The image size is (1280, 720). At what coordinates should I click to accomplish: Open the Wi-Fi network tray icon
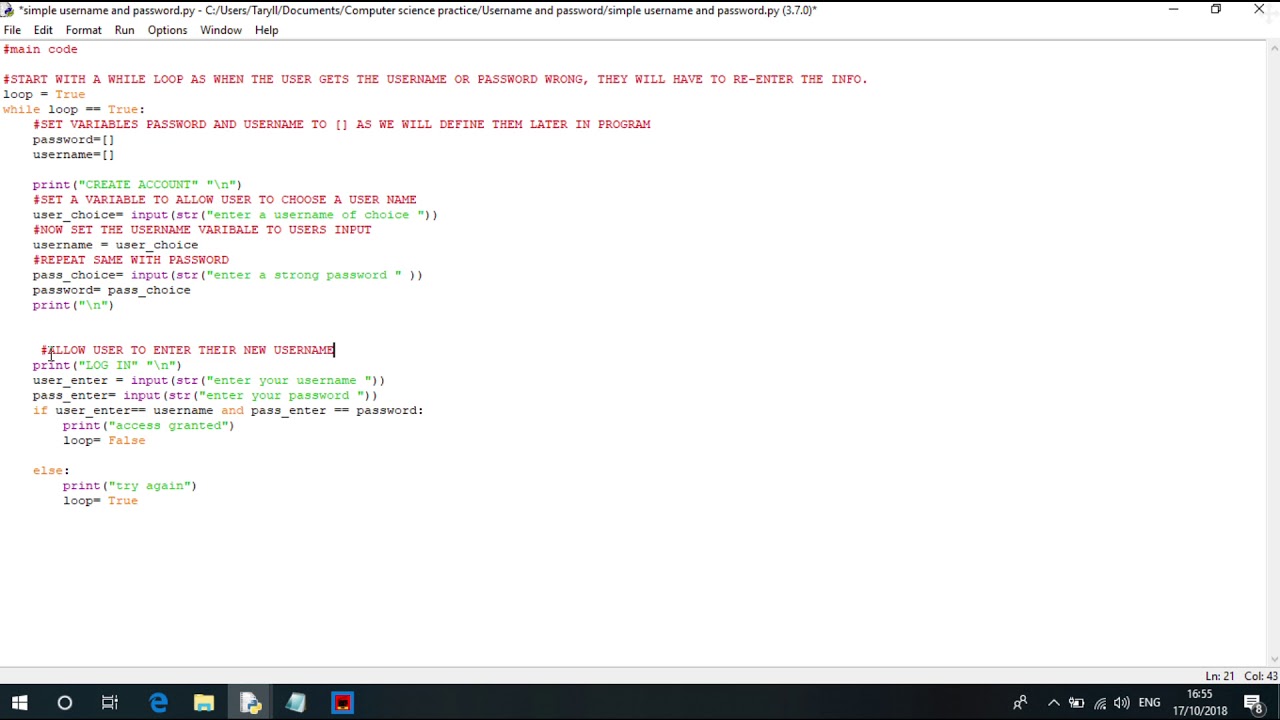tap(1100, 703)
